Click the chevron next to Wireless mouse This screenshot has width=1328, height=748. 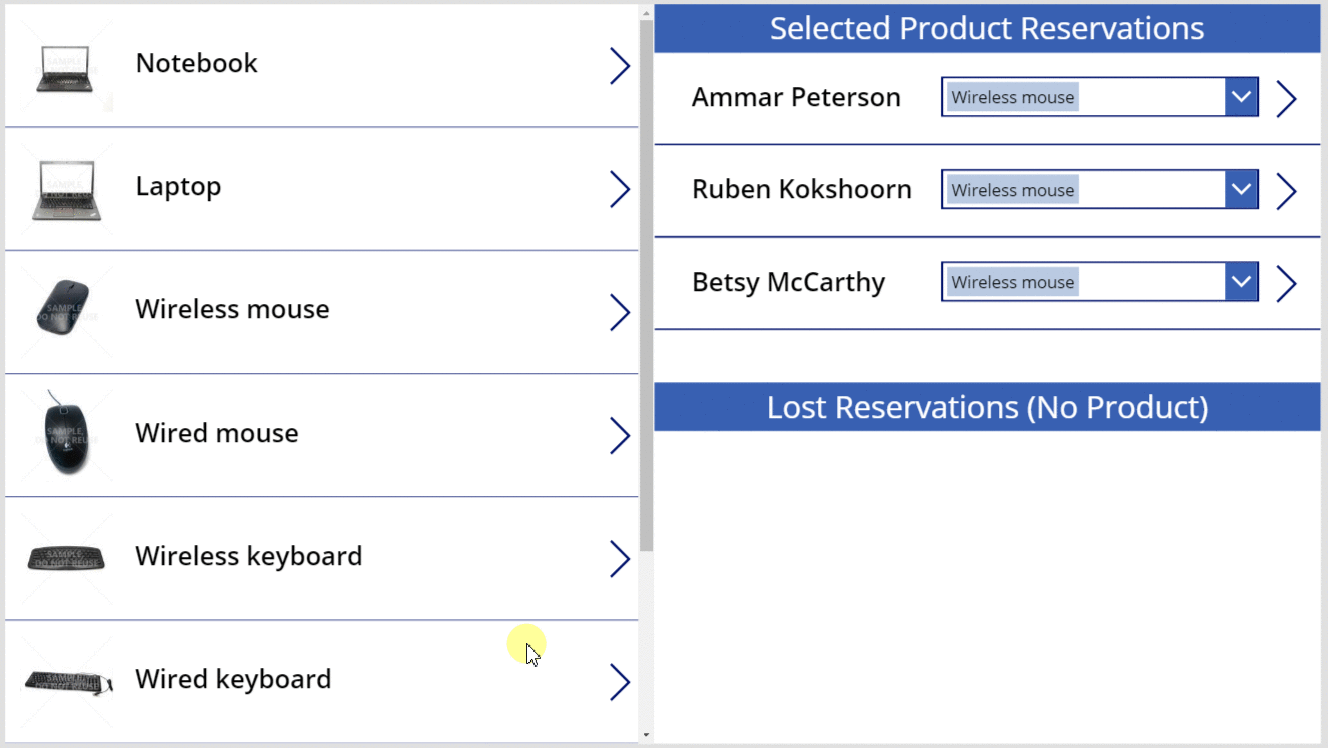tap(620, 312)
